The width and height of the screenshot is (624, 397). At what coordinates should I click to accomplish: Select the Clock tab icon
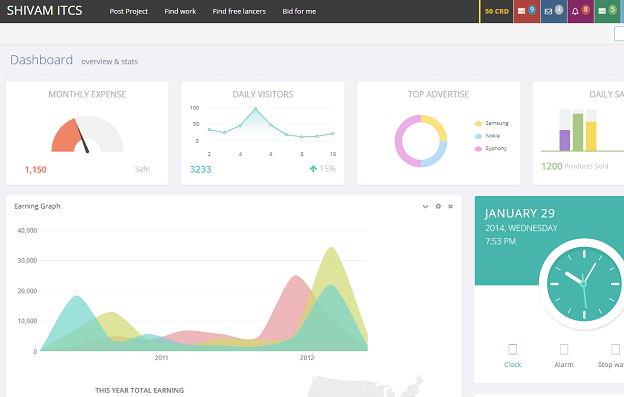coord(513,349)
